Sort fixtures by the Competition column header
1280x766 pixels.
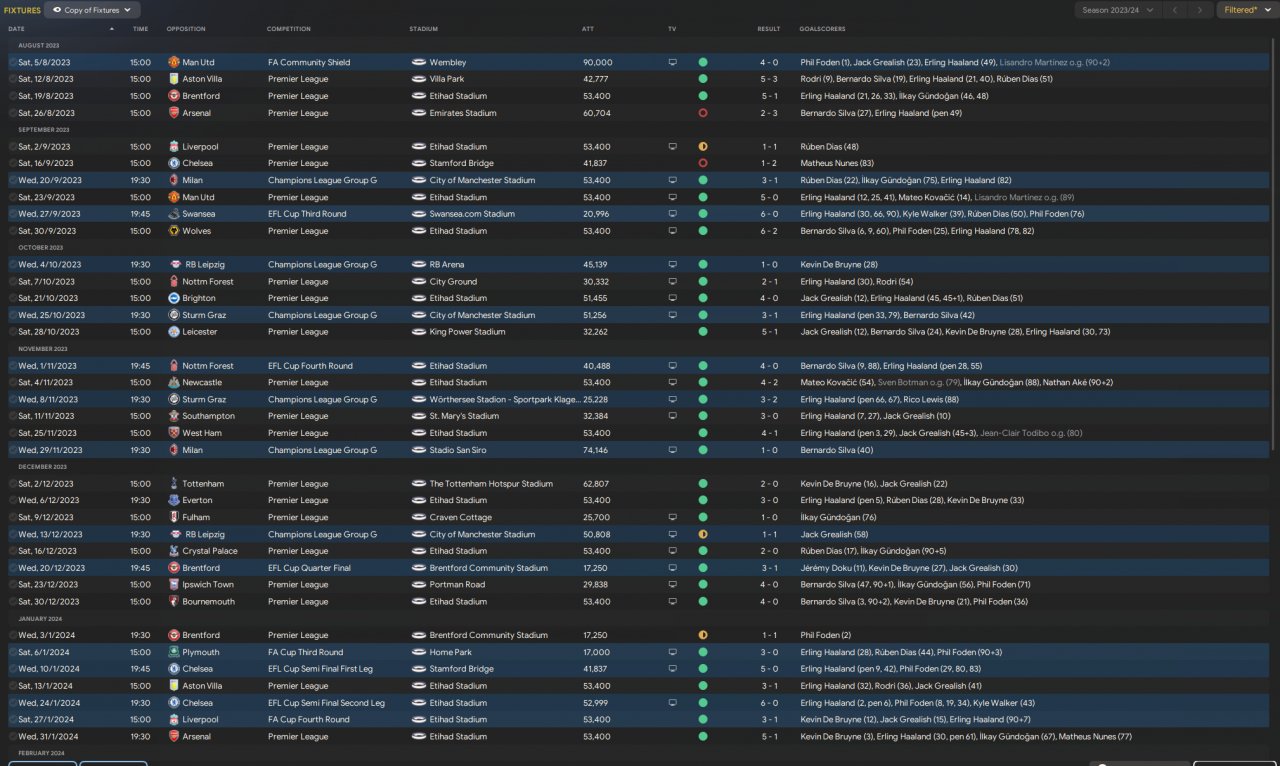tap(288, 29)
